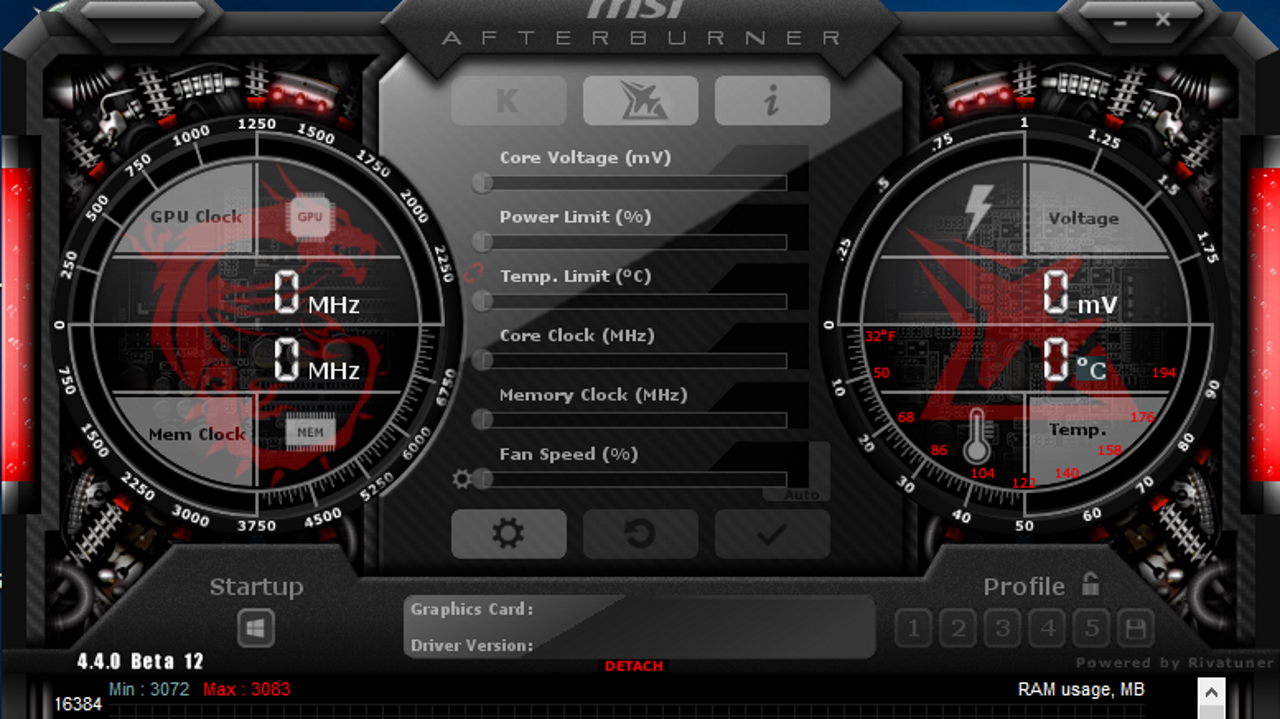Select profile slot 3
Screen dimensions: 1280x719
pyautogui.click(x=1002, y=629)
